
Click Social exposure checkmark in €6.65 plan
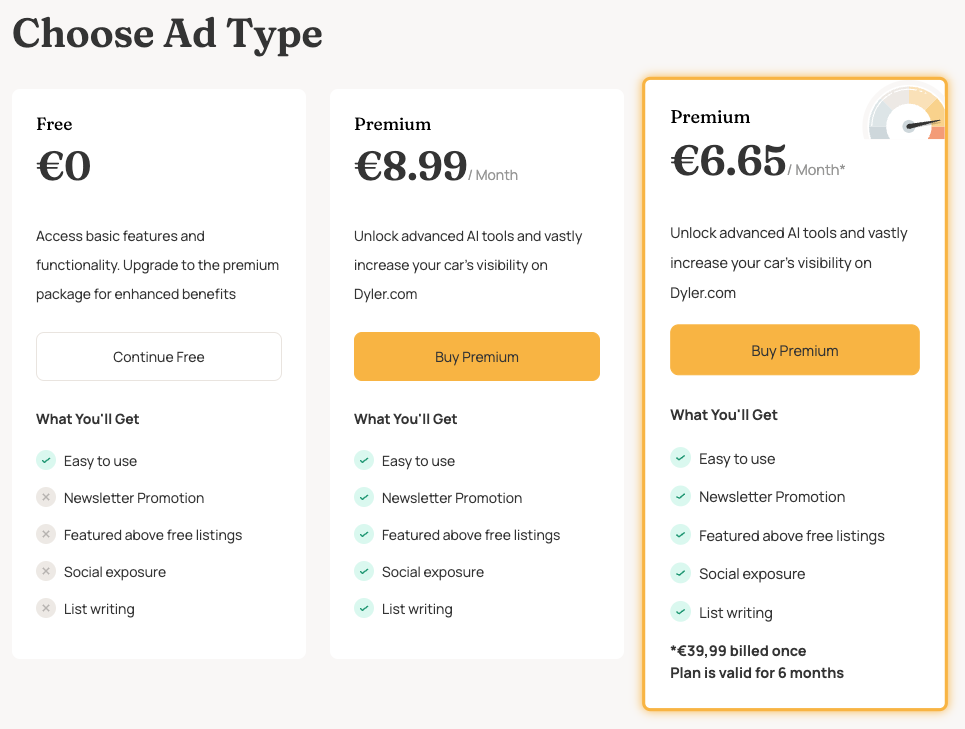click(681, 573)
